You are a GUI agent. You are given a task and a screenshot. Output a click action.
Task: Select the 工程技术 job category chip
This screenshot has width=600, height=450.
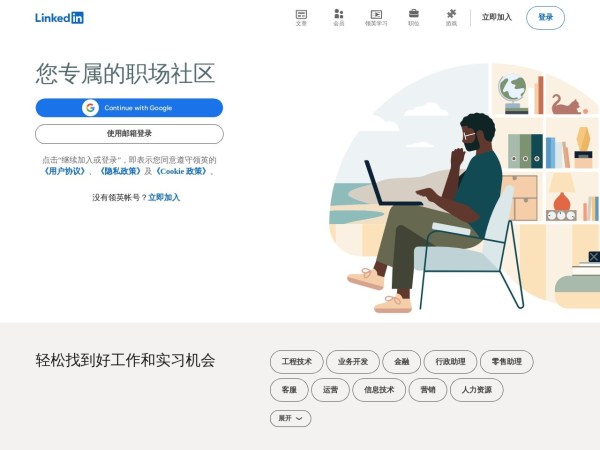(x=297, y=362)
